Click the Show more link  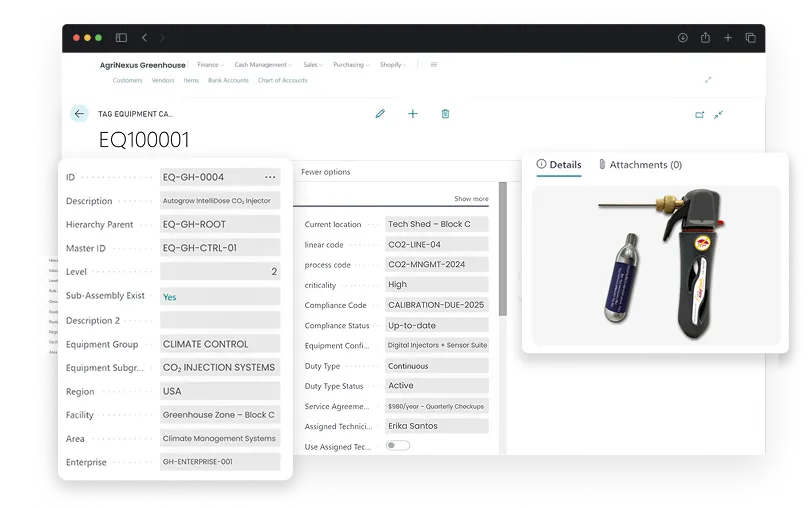coord(471,199)
